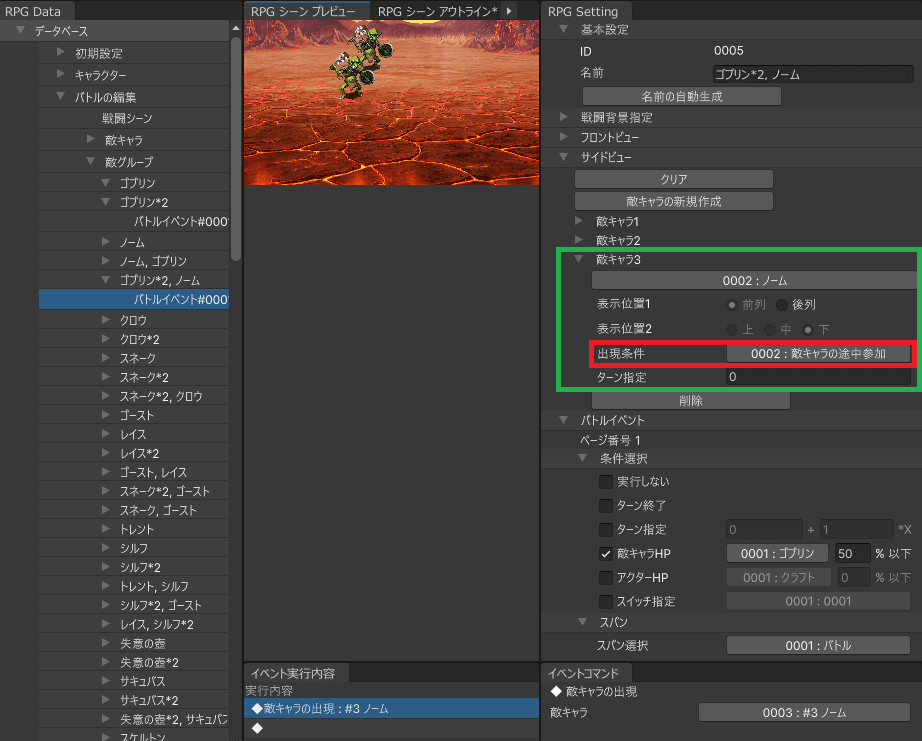The width and height of the screenshot is (922, 741).
Task: Collapse the 敵キャラ3 section
Action: click(580, 260)
